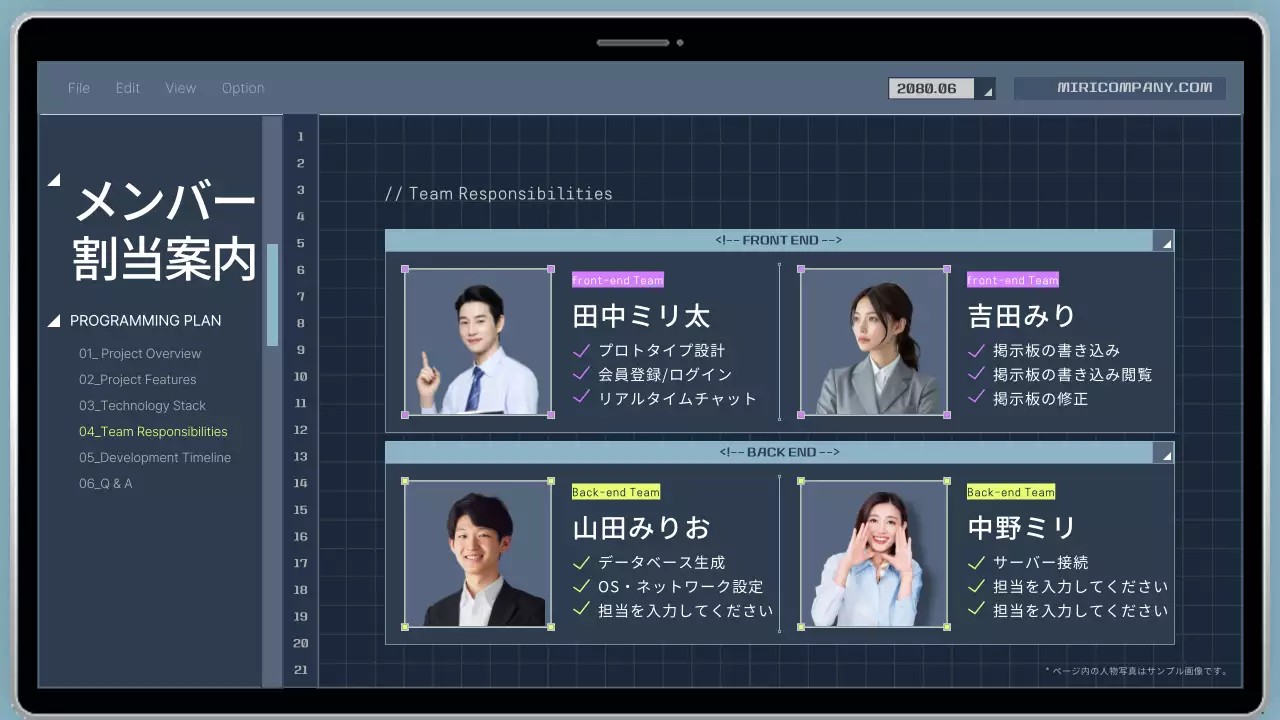Click the photo thumbnail of 中野ミリ

click(x=872, y=554)
